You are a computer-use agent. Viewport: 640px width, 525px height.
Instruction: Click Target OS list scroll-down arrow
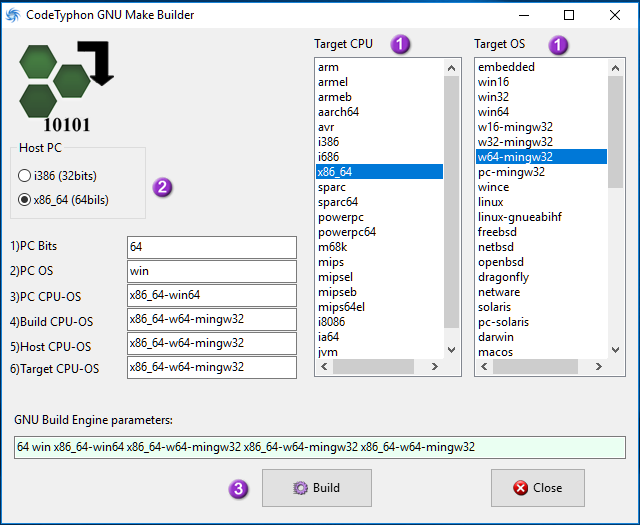(616, 350)
